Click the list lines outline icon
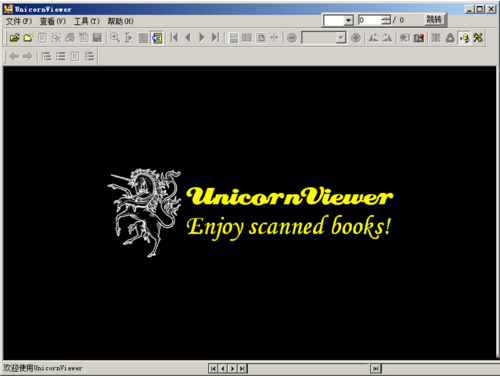Image resolution: width=500 pixels, height=378 pixels. [61, 56]
